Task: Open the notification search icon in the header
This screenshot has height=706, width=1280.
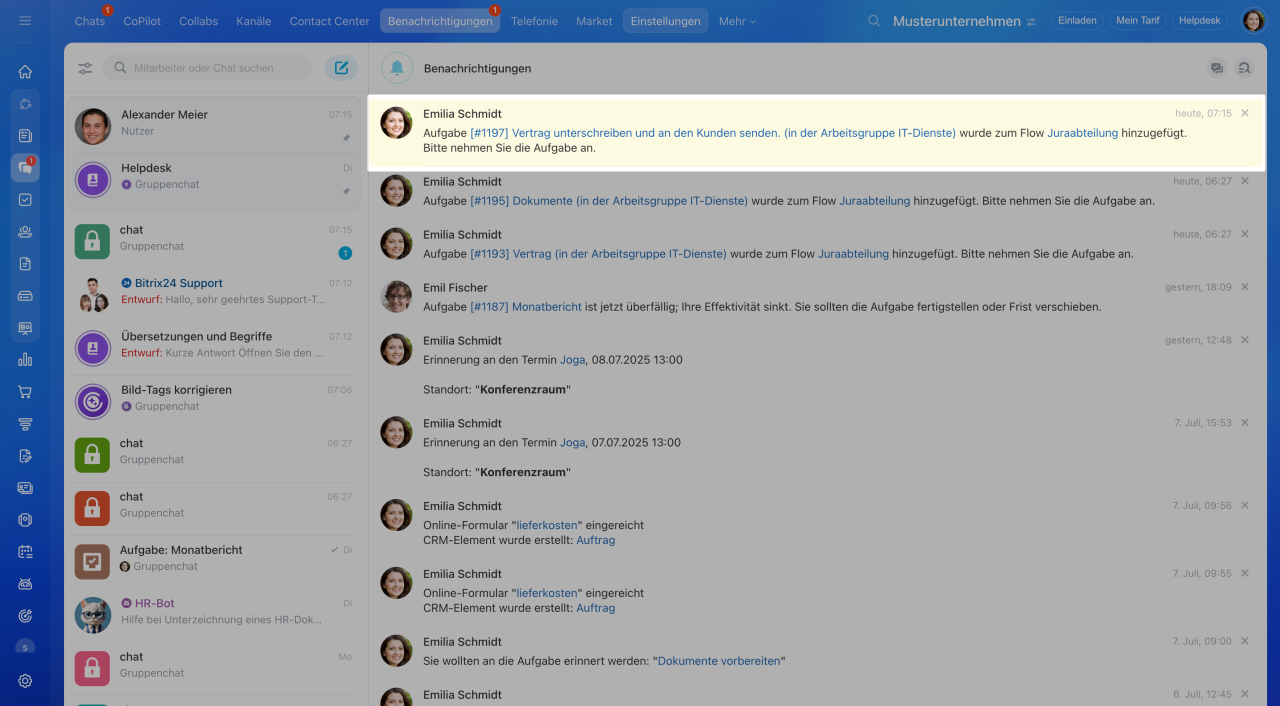Action: 1244,68
